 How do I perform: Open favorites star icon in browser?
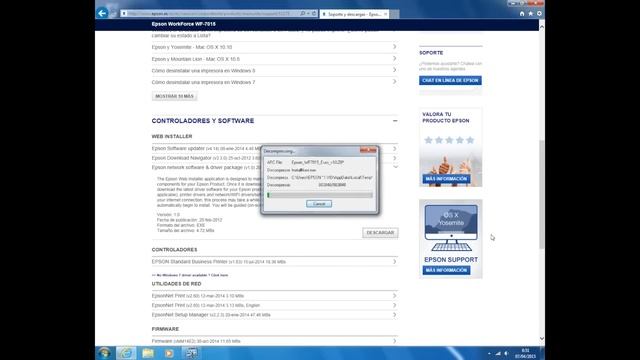click(531, 13)
